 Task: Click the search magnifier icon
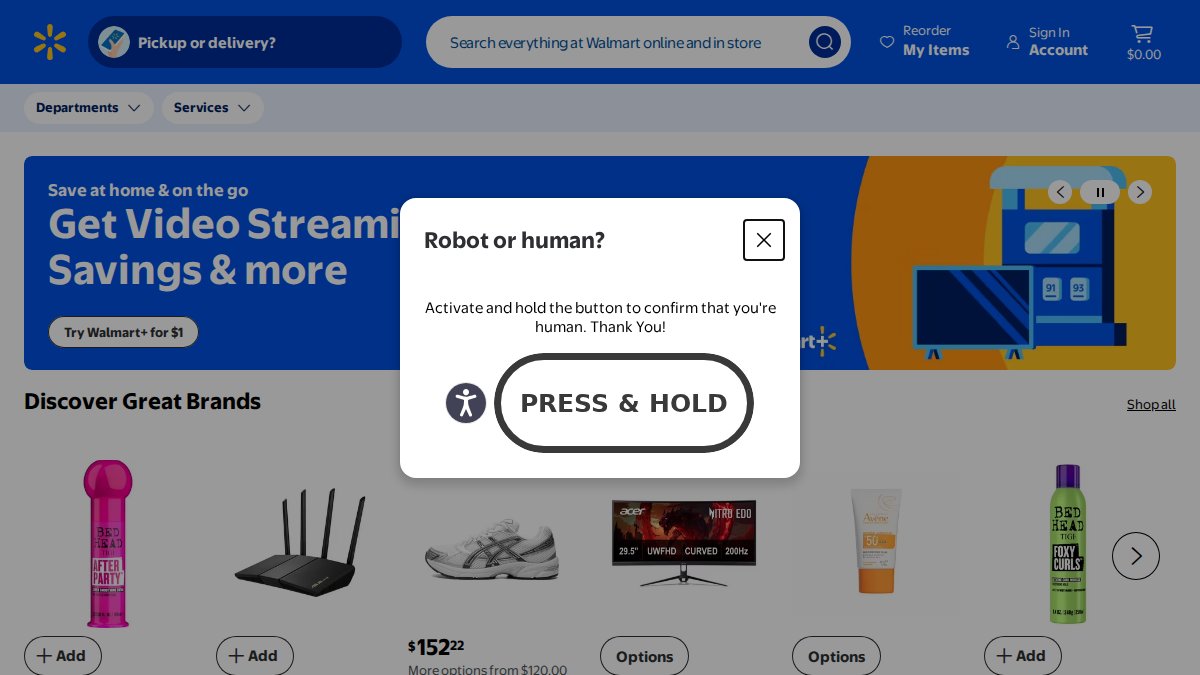point(825,42)
